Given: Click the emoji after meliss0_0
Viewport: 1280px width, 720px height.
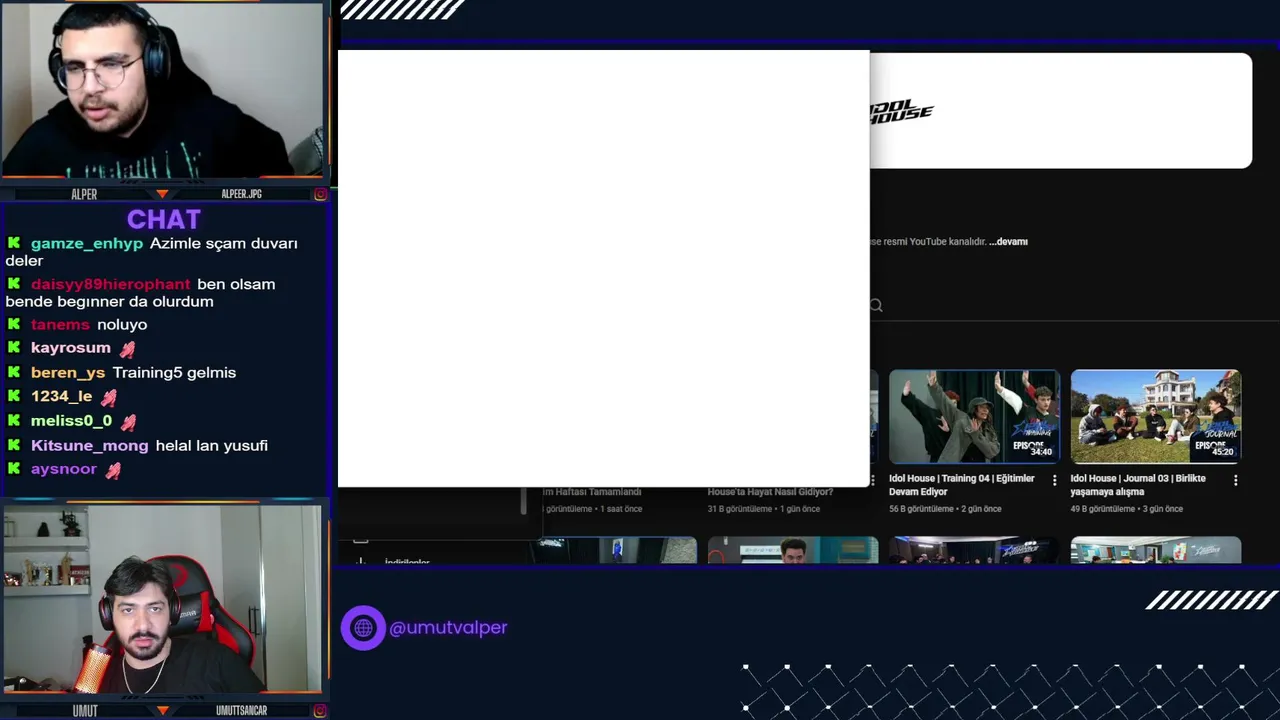Looking at the screenshot, I should pyautogui.click(x=128, y=422).
